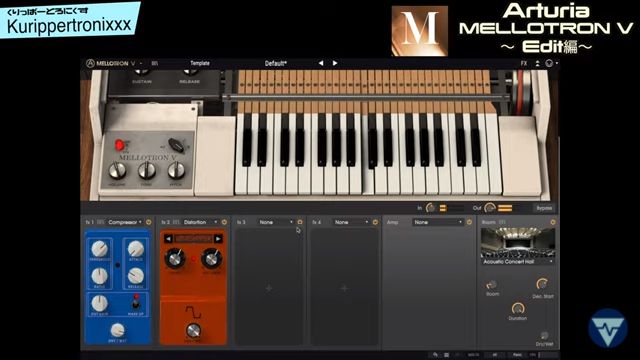640x360 pixels.
Task: Click the reverb Duration knob
Action: (518, 308)
